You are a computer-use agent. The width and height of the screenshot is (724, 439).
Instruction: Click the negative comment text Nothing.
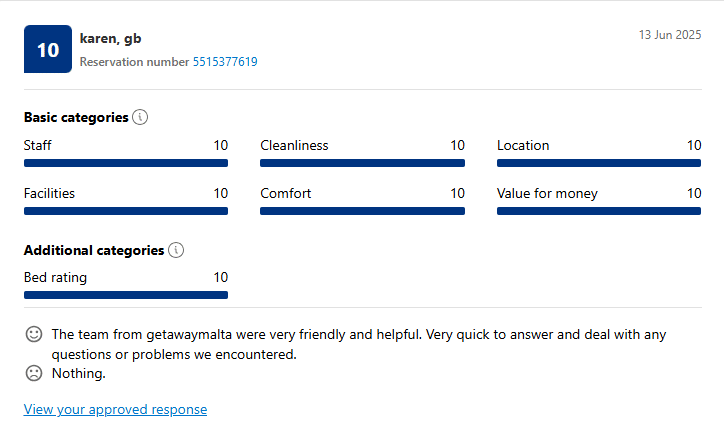click(x=78, y=373)
